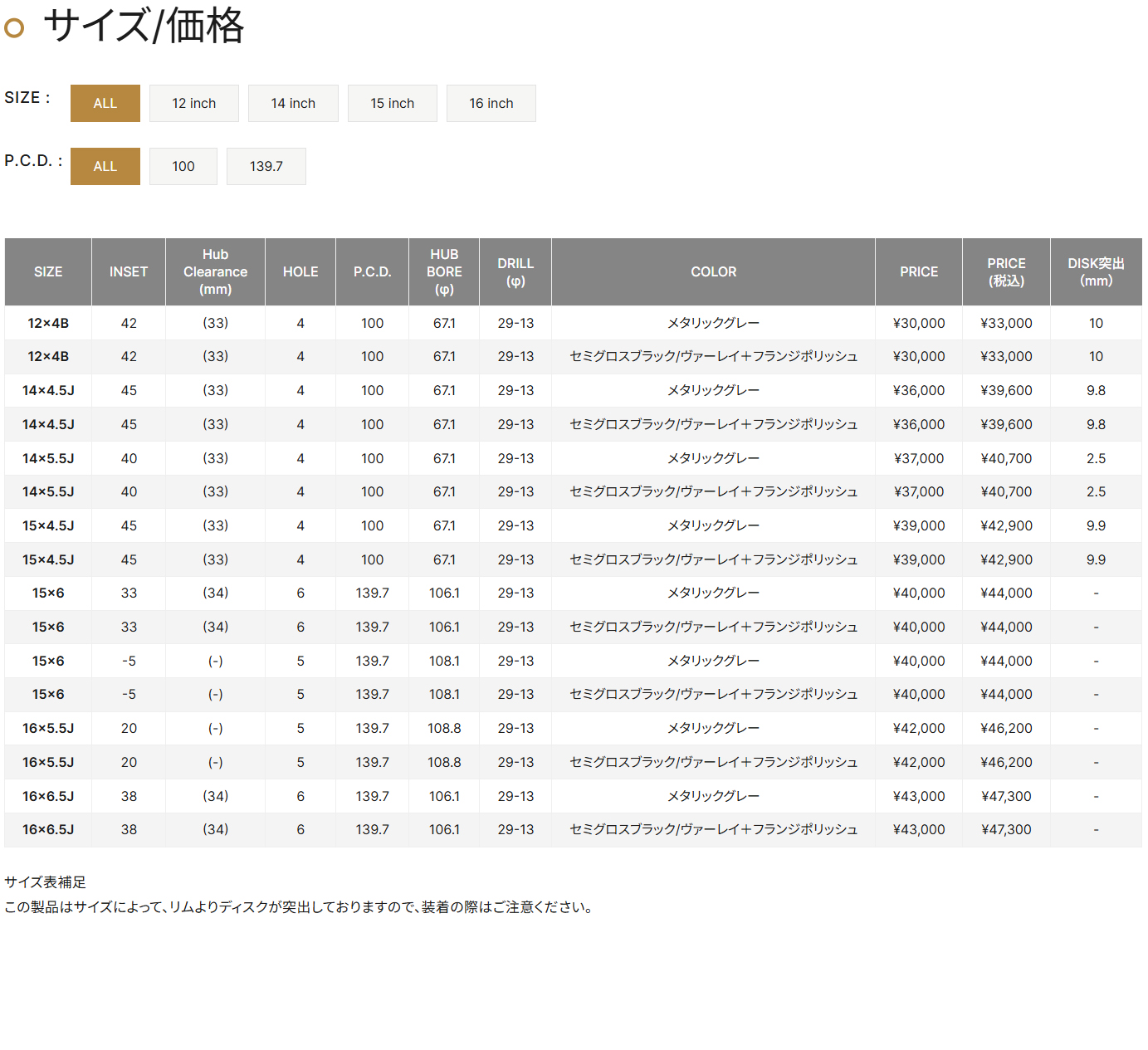Click the gold circle icon beside サイズ/価格
Image resolution: width=1148 pixels, height=1050 pixels.
click(x=14, y=28)
